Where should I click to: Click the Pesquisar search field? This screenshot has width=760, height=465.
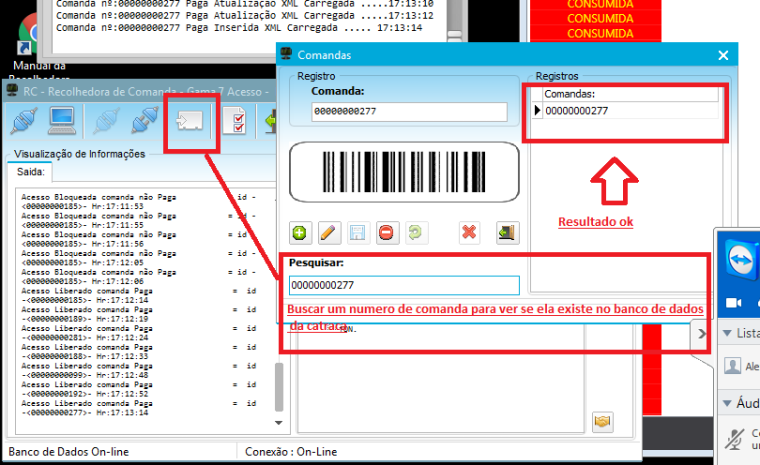[x=404, y=285]
